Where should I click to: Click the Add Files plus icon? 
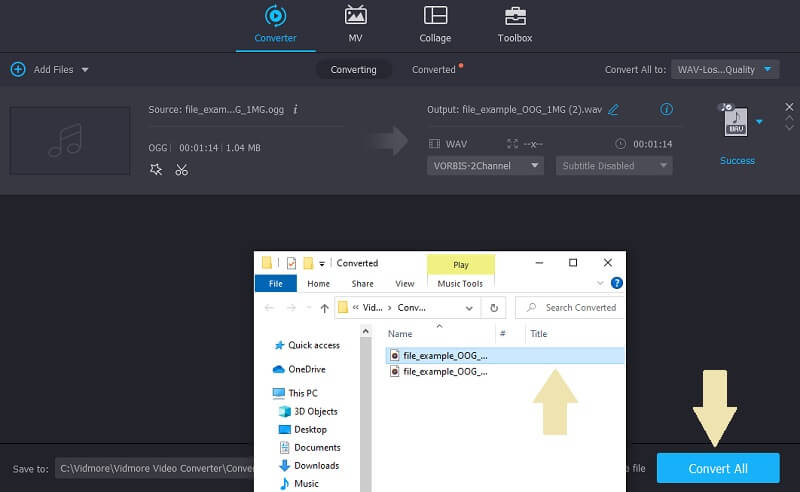[x=17, y=69]
